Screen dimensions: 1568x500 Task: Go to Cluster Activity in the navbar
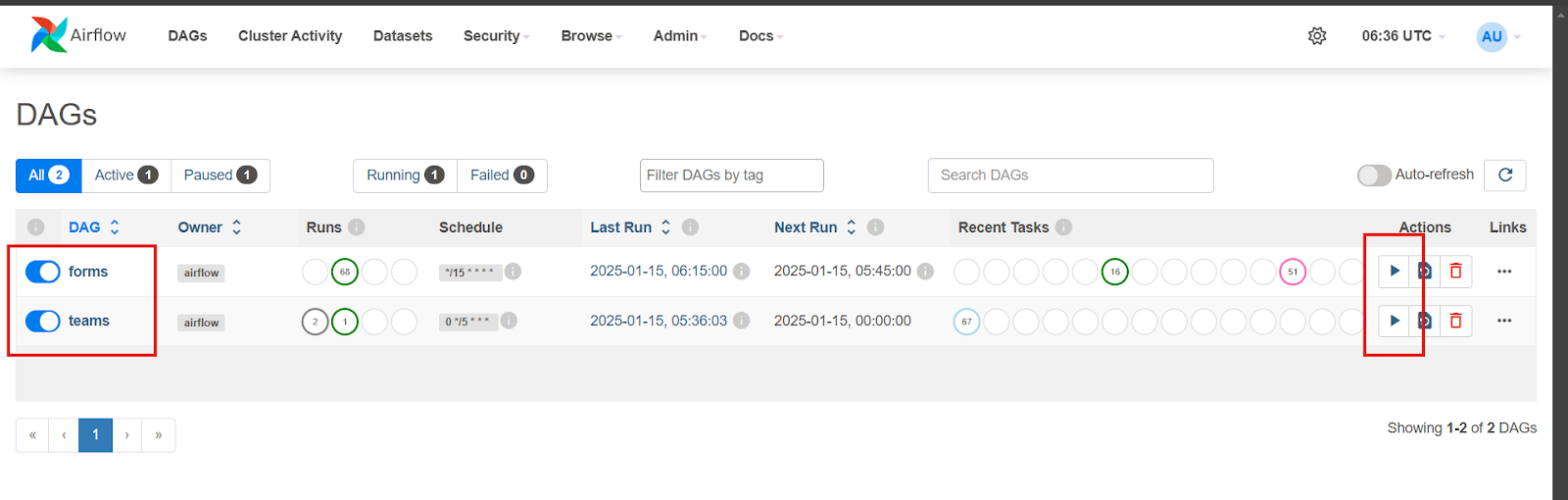(290, 36)
